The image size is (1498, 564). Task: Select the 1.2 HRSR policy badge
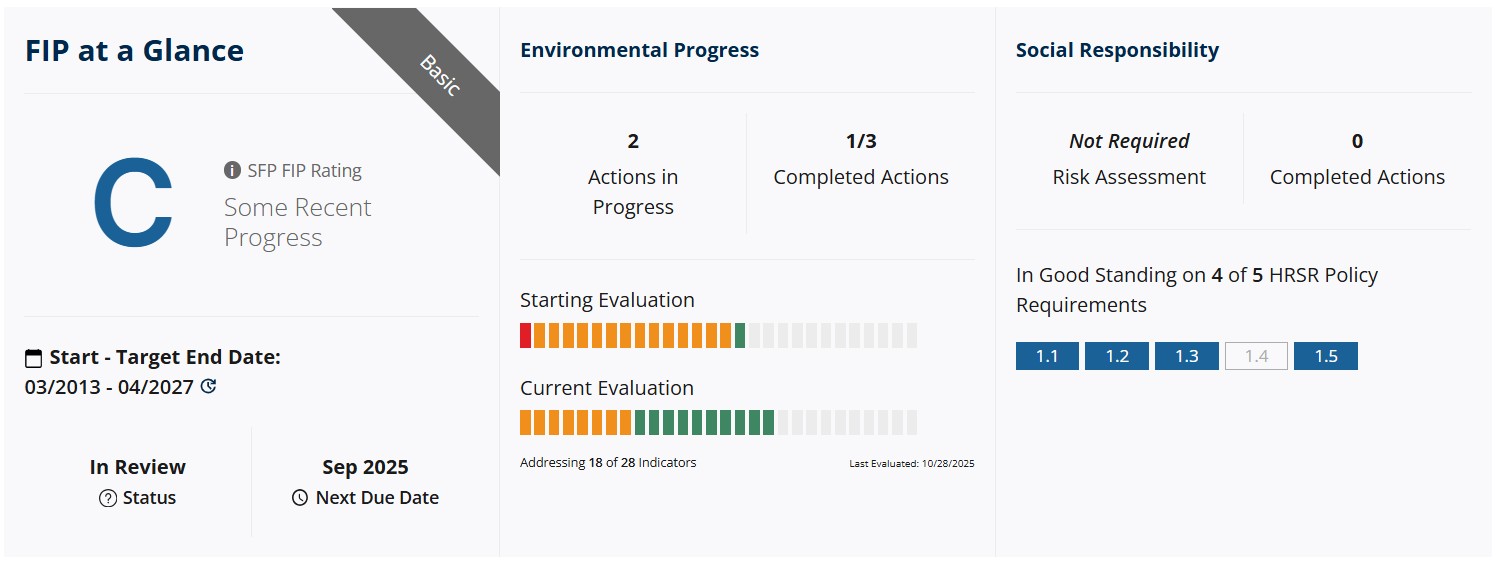point(1117,356)
